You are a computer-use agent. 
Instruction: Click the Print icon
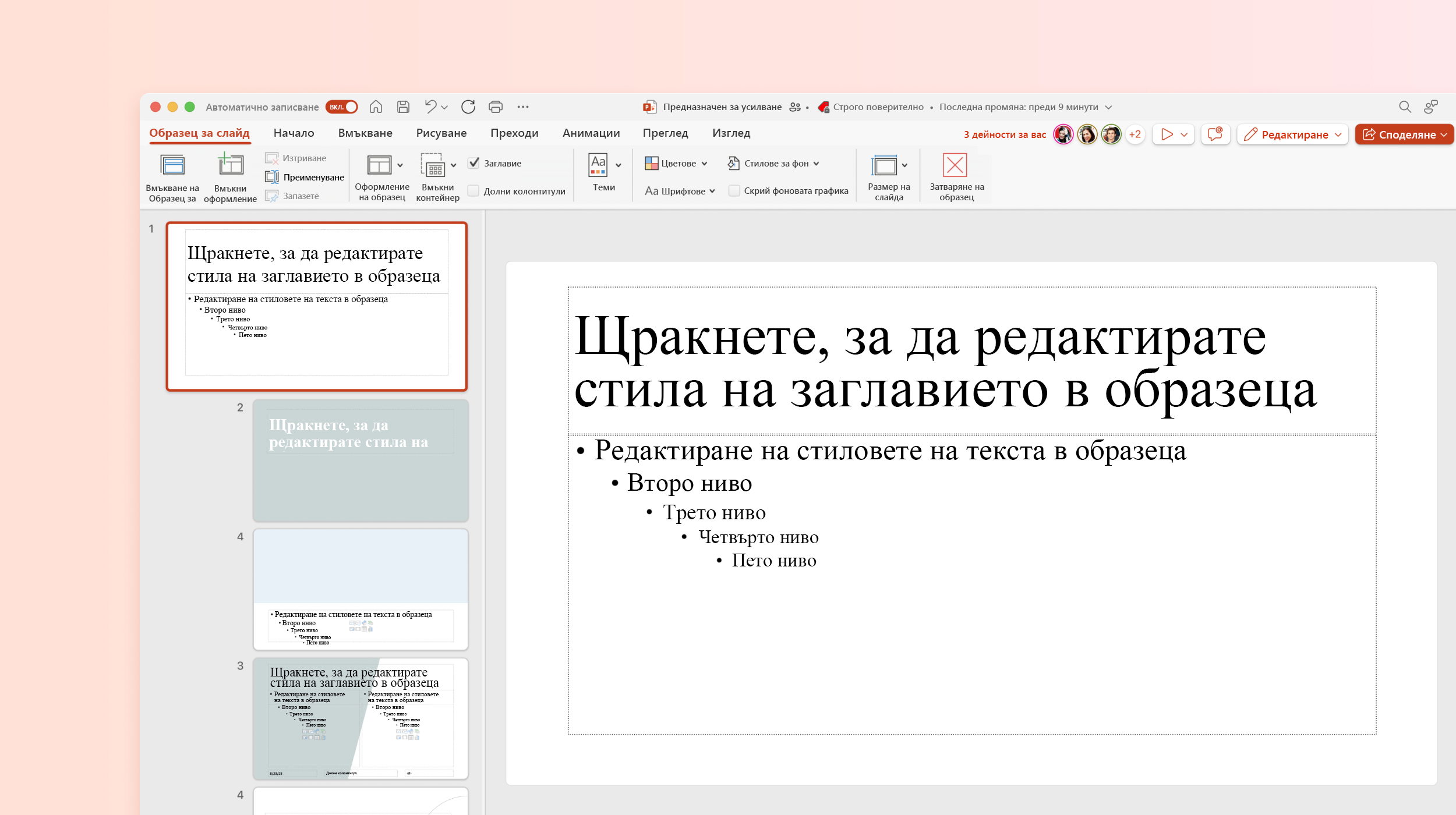[496, 107]
